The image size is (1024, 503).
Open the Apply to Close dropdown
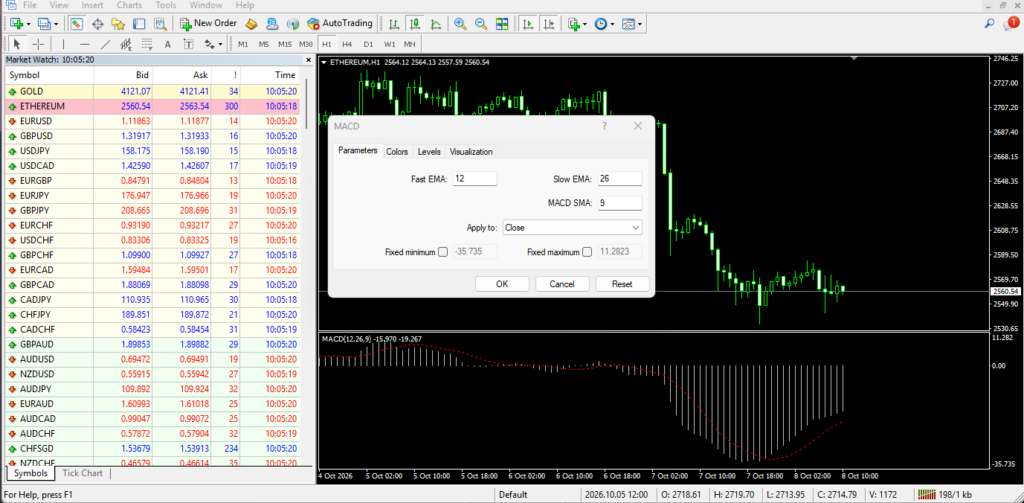pos(572,227)
